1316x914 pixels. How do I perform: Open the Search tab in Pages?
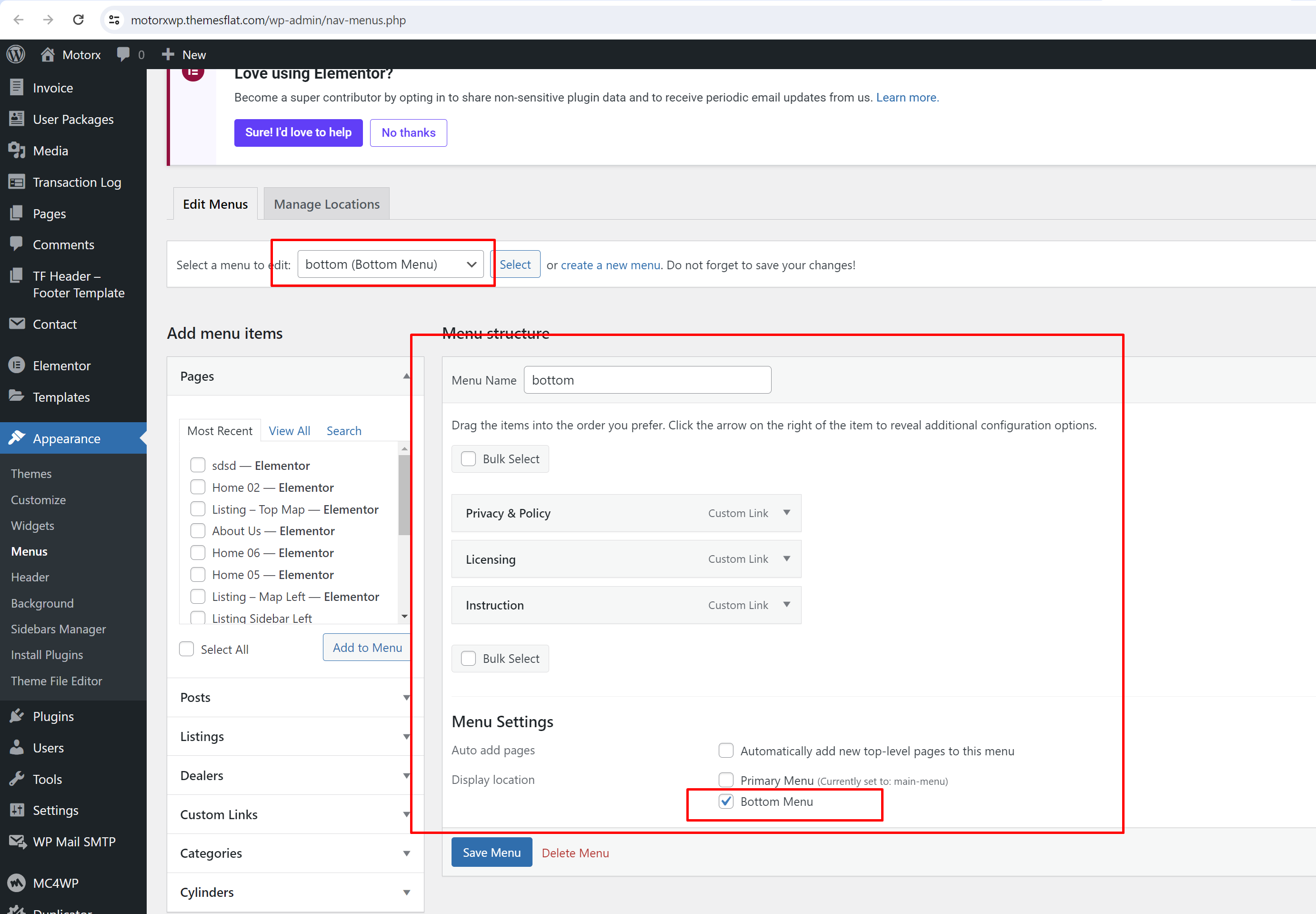point(344,431)
